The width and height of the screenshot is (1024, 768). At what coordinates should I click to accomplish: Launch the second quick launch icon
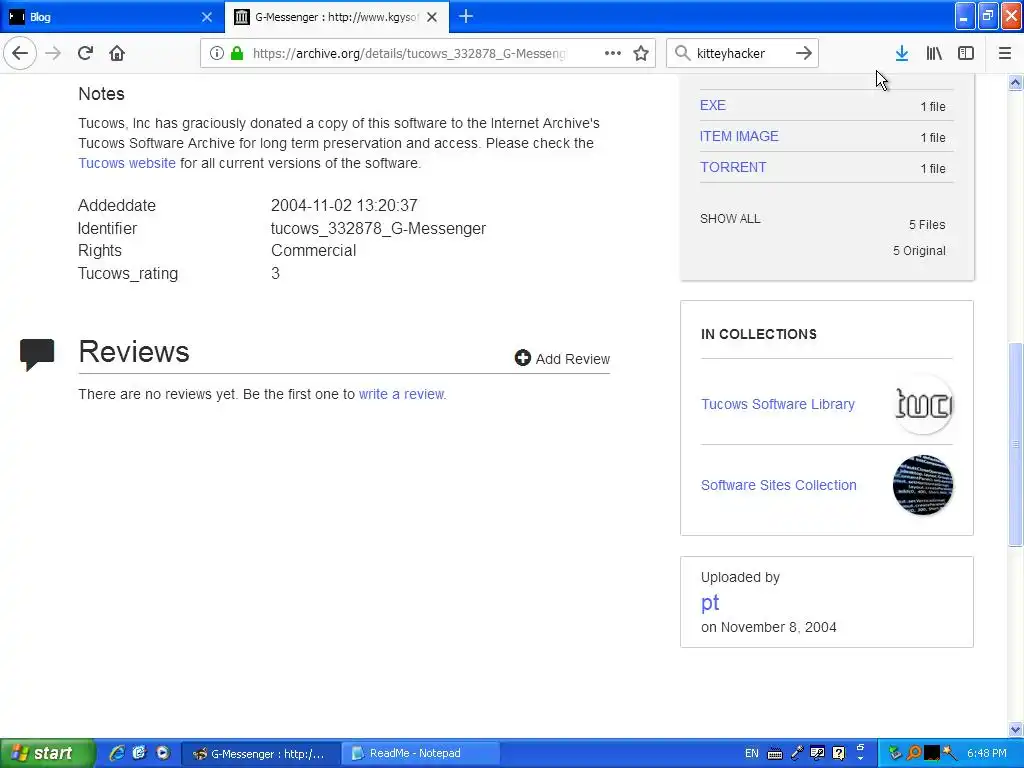139,753
